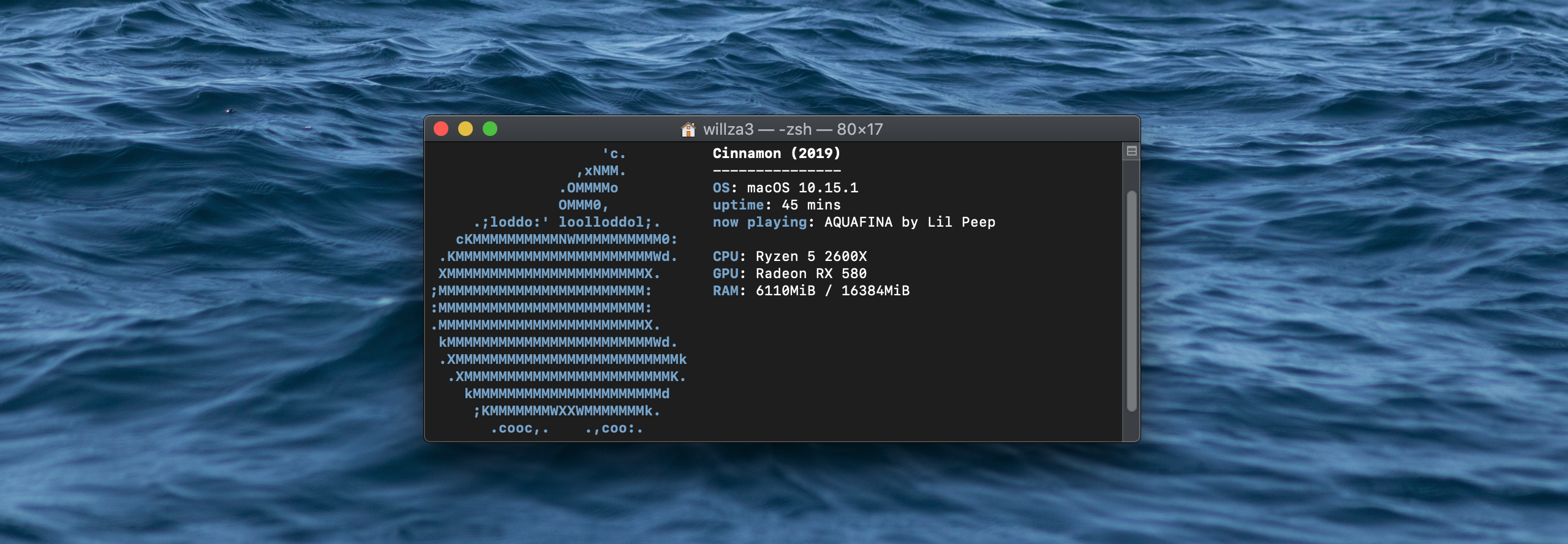Minimize the Terminal window with yellow button
Viewport: 1568px width, 544px height.
pos(466,129)
